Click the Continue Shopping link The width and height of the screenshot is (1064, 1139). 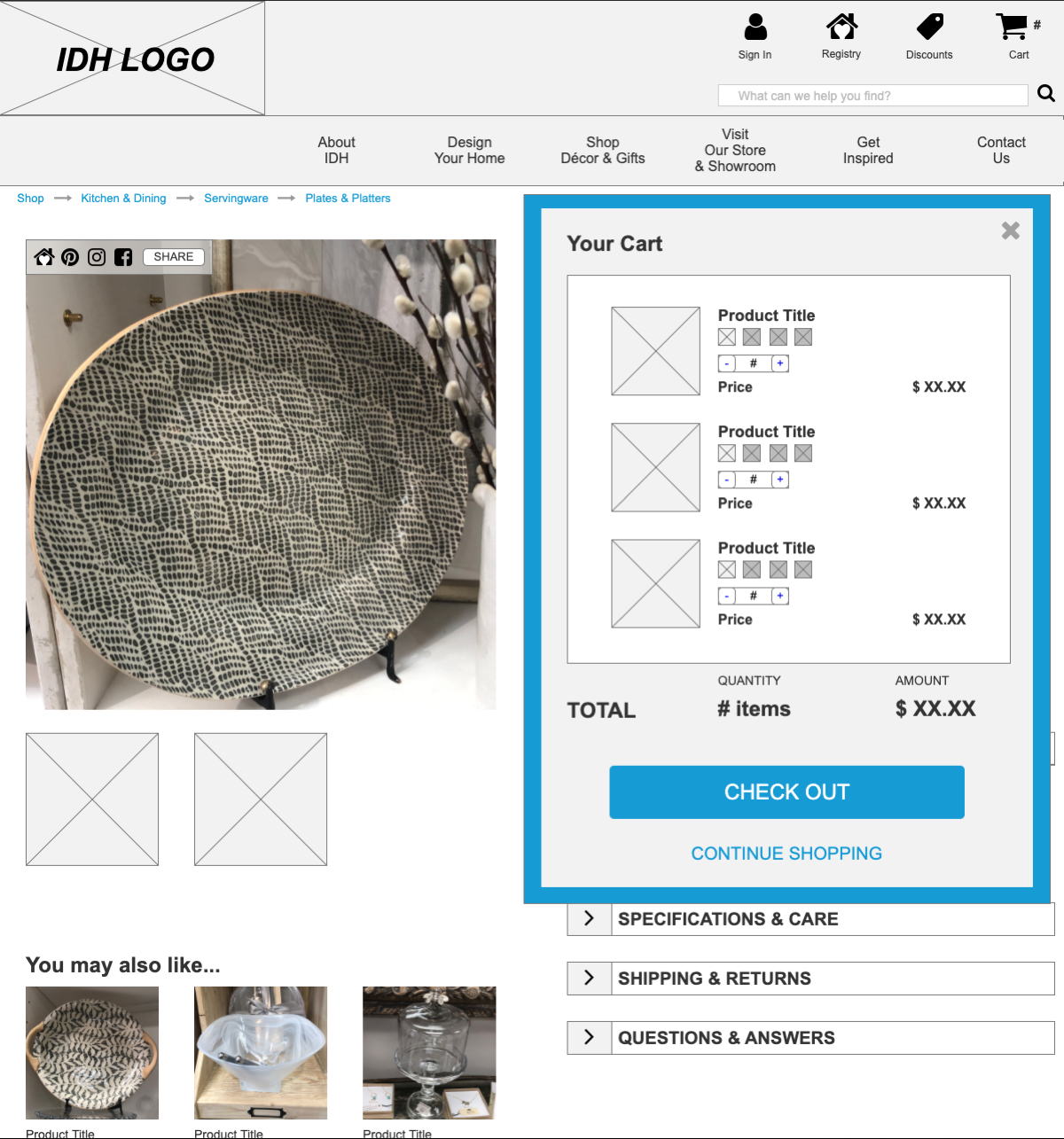click(x=786, y=854)
